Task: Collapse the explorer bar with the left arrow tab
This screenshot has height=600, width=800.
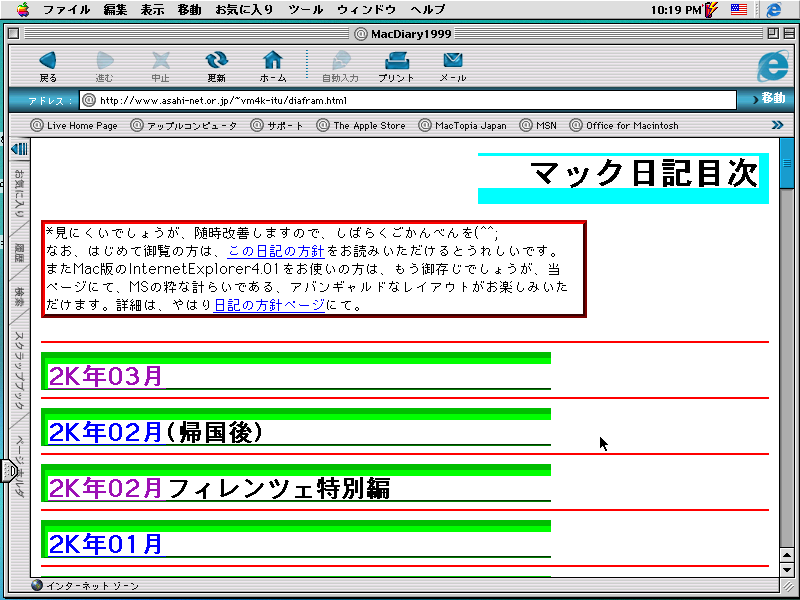Action: click(x=18, y=149)
